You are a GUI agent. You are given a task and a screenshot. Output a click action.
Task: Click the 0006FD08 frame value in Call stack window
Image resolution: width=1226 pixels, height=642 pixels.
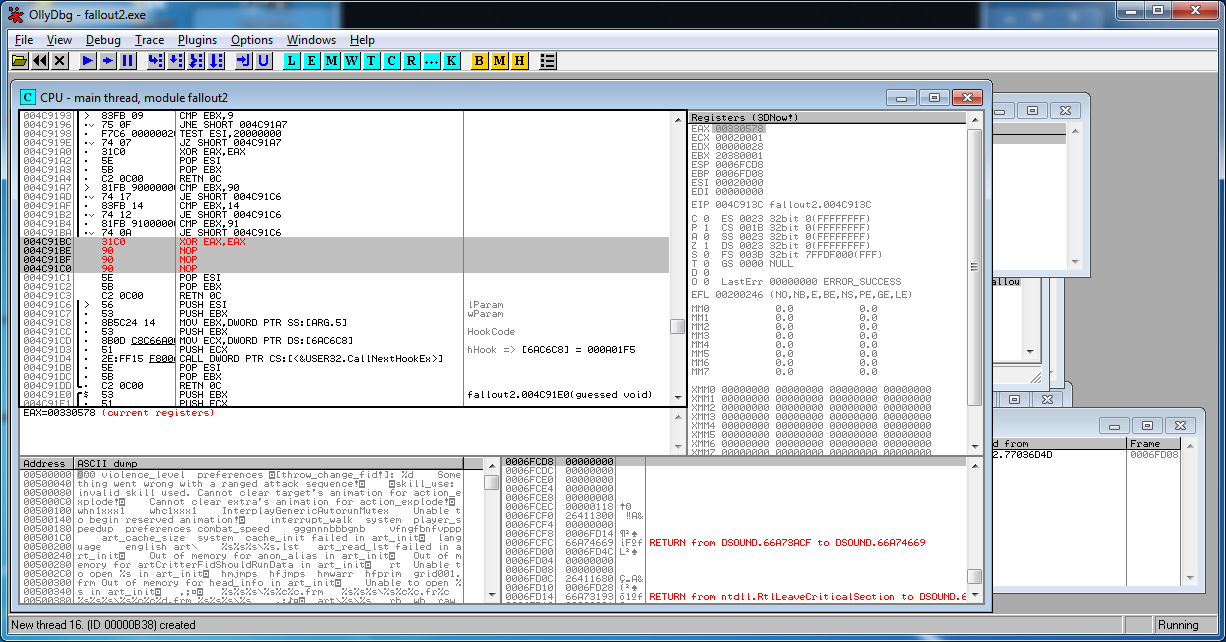[1155, 455]
